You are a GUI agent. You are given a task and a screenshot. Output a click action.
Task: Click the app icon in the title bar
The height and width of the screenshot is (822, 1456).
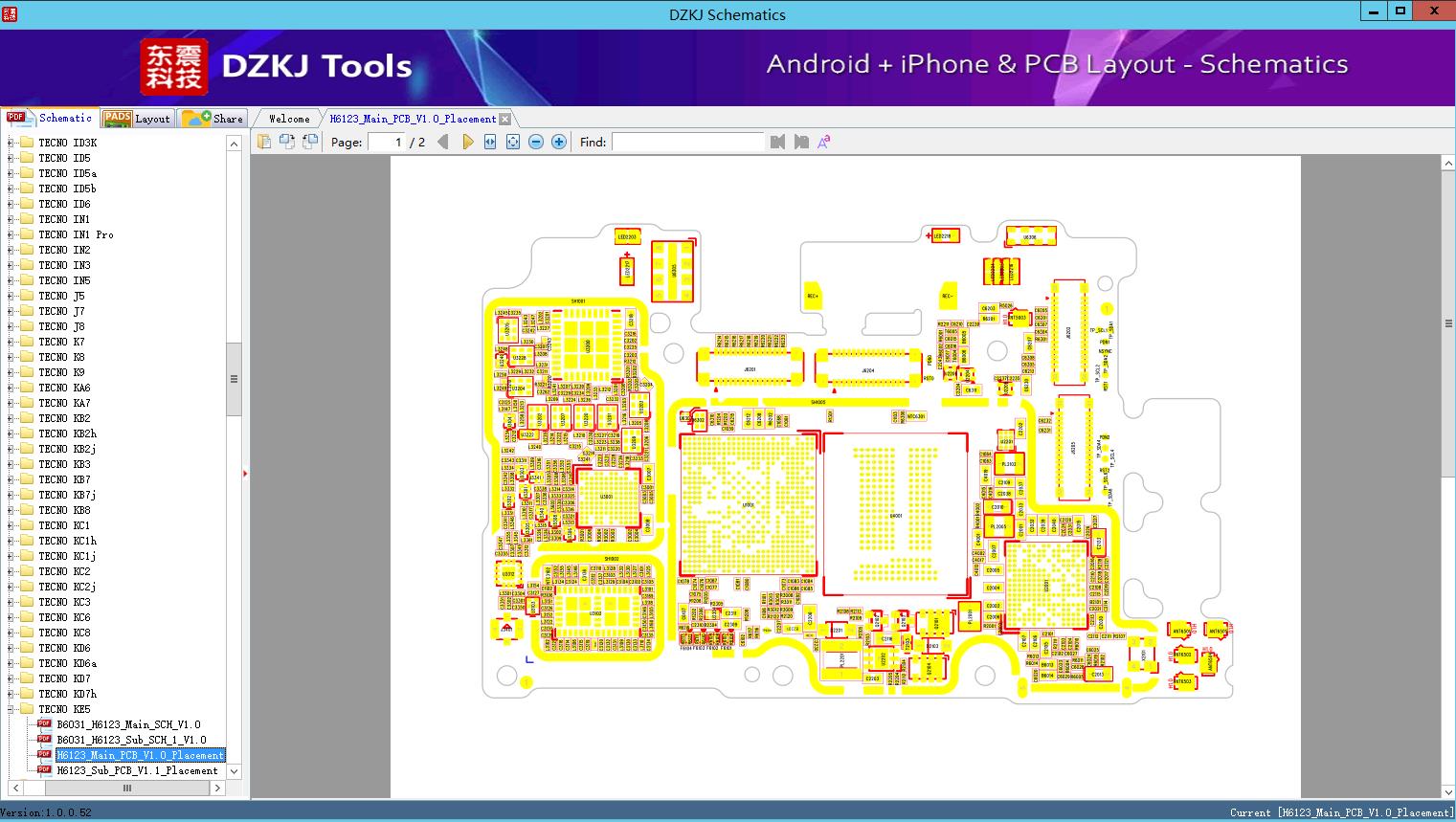pos(9,13)
